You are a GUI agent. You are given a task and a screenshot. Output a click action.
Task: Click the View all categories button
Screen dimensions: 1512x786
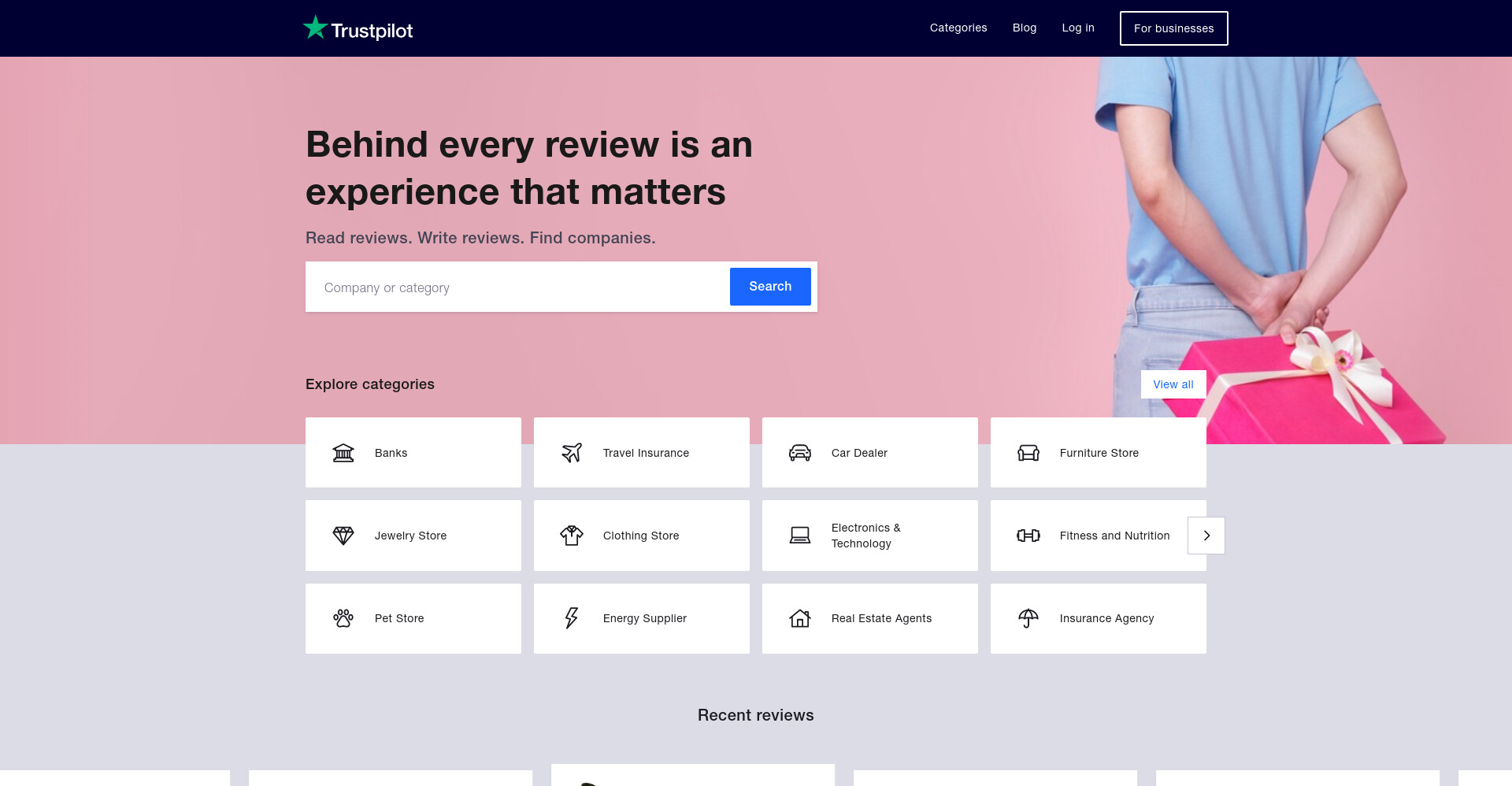pyautogui.click(x=1173, y=384)
